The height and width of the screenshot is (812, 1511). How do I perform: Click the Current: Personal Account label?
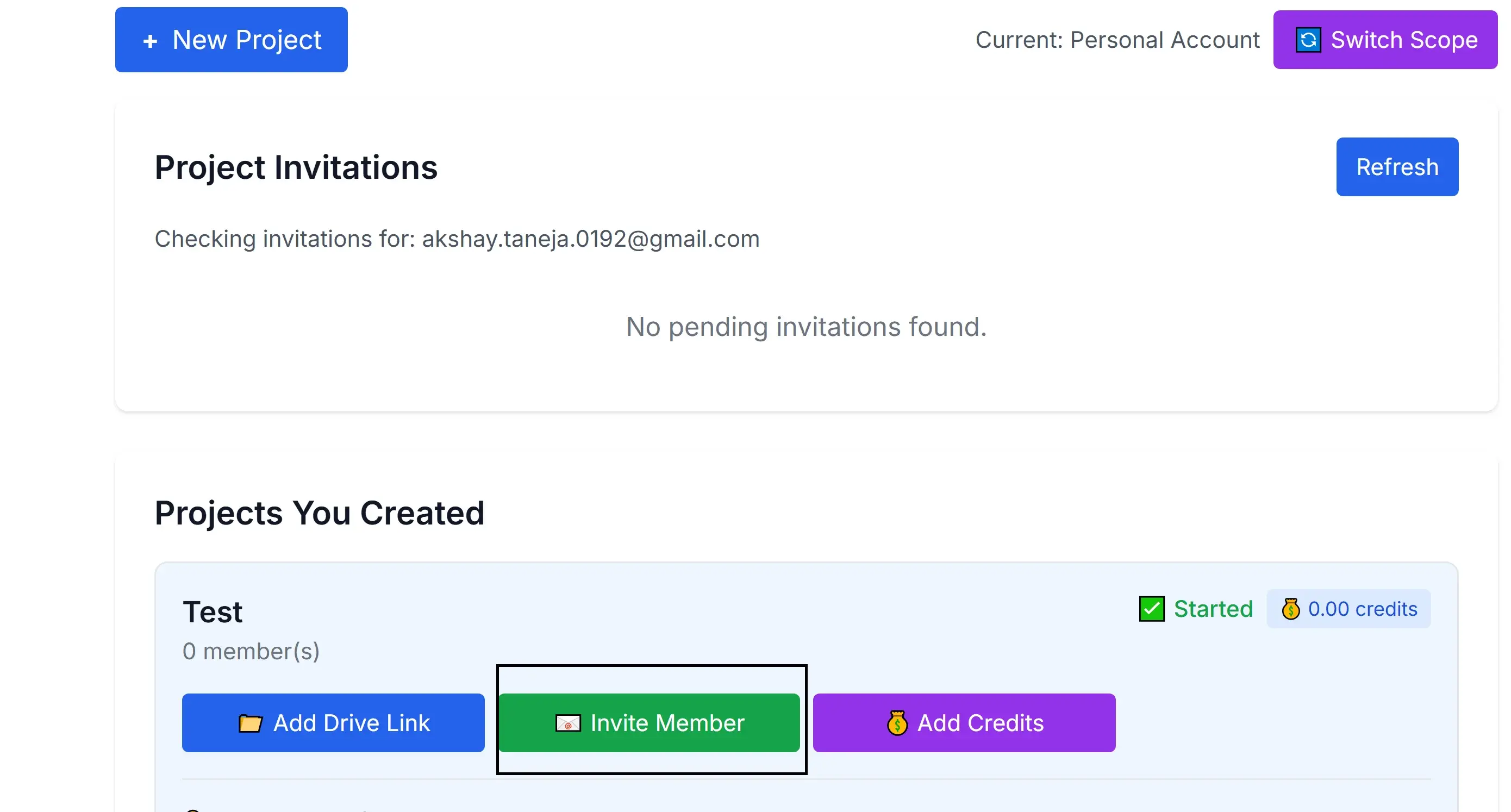(1117, 40)
